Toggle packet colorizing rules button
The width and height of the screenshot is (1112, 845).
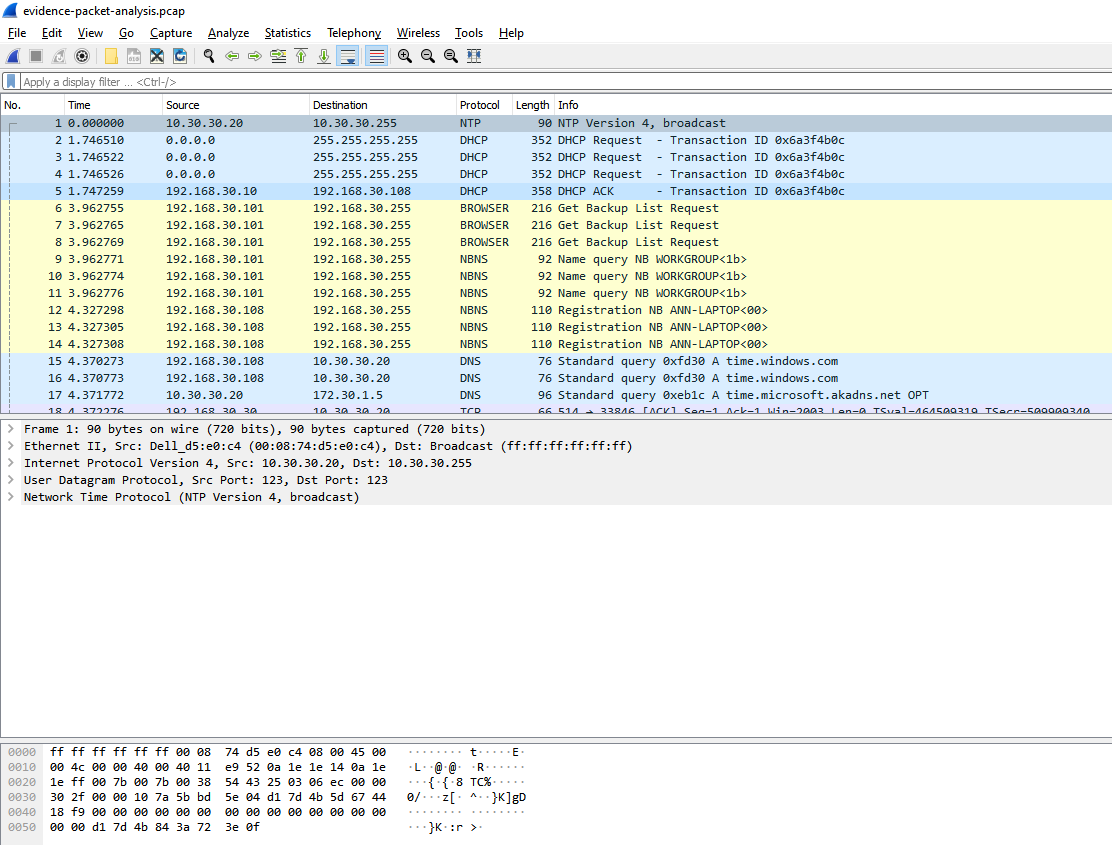(x=377, y=56)
